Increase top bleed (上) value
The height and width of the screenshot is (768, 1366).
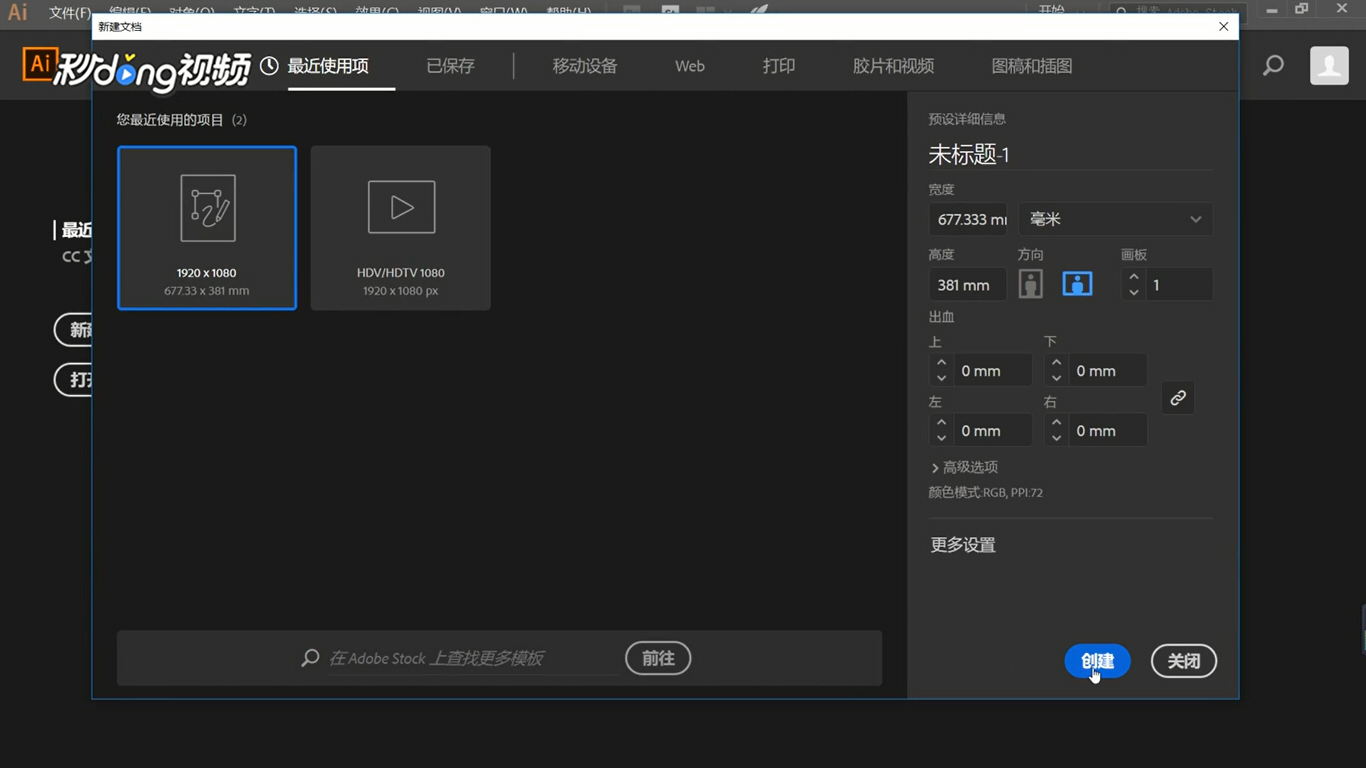click(x=941, y=363)
